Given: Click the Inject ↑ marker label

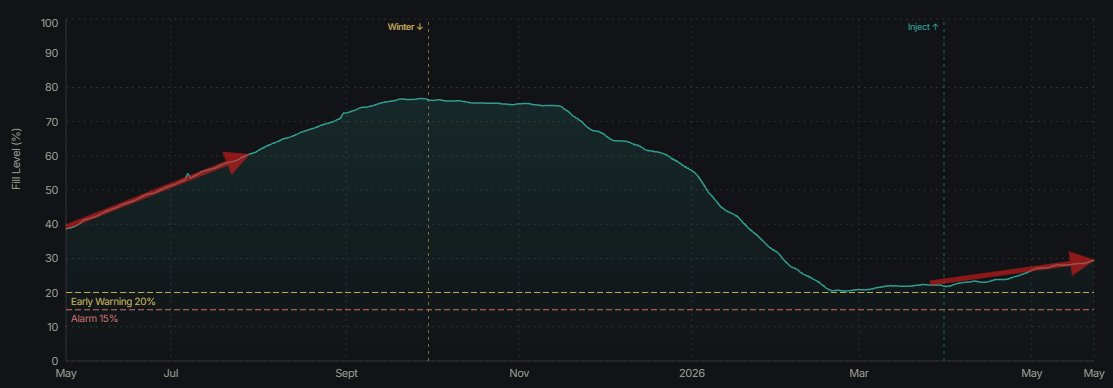Looking at the screenshot, I should (x=923, y=27).
